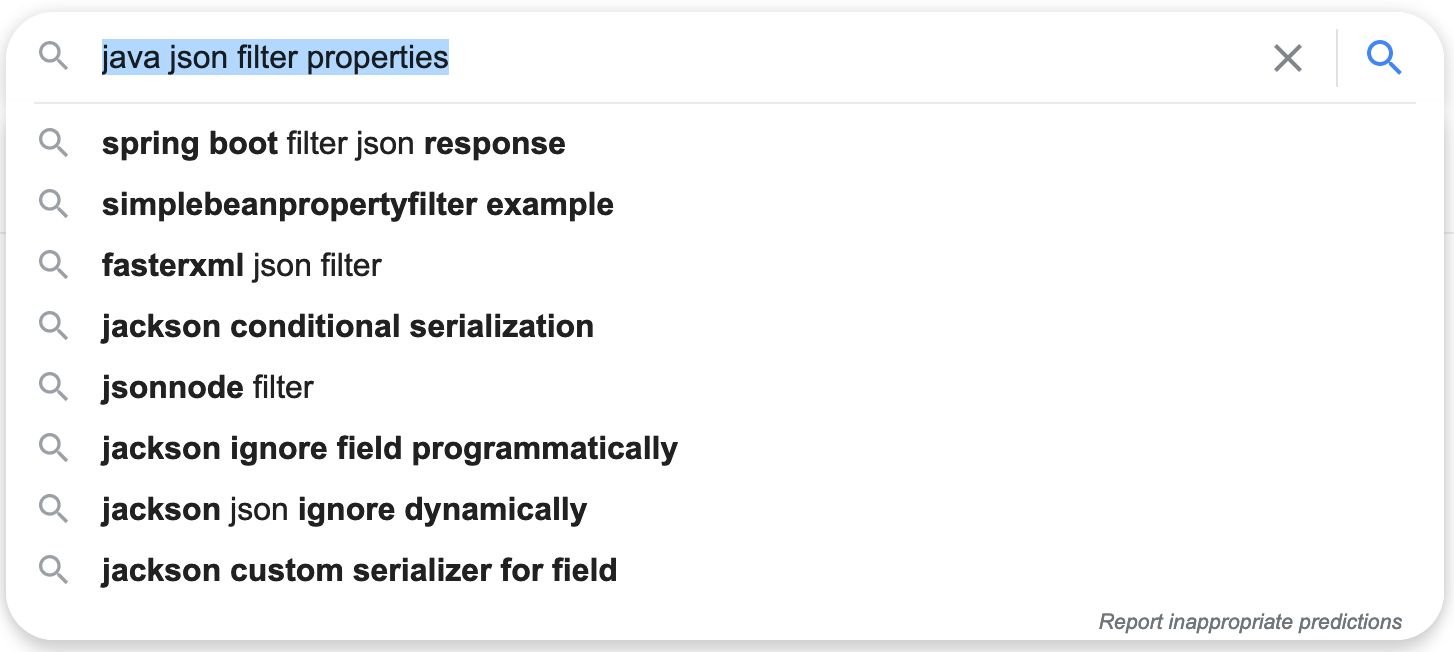Click magnifier icon beside "jsonnode filter"
The height and width of the screenshot is (652, 1454).
tap(53, 387)
